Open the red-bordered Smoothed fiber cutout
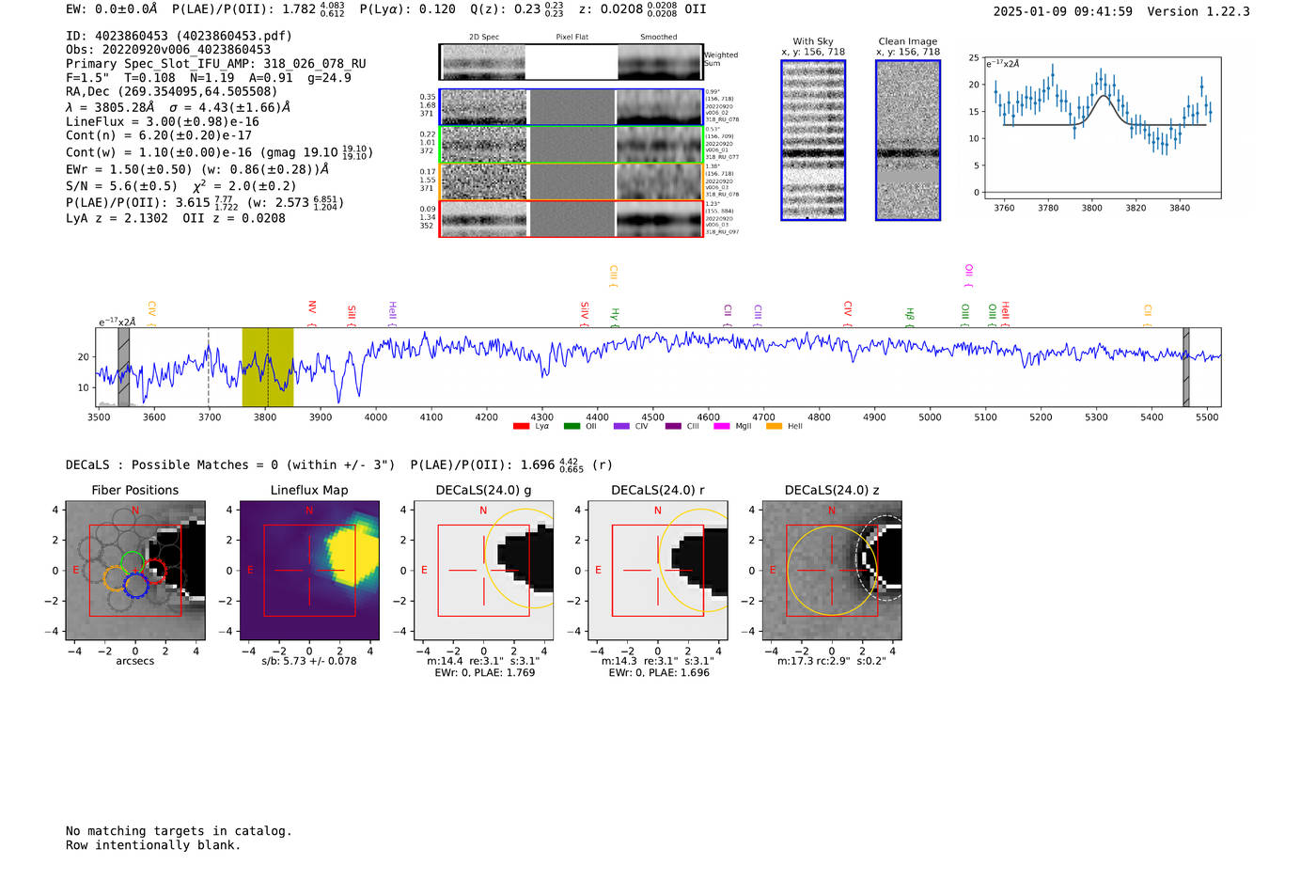Viewport: 1316px width, 896px height. (x=659, y=219)
